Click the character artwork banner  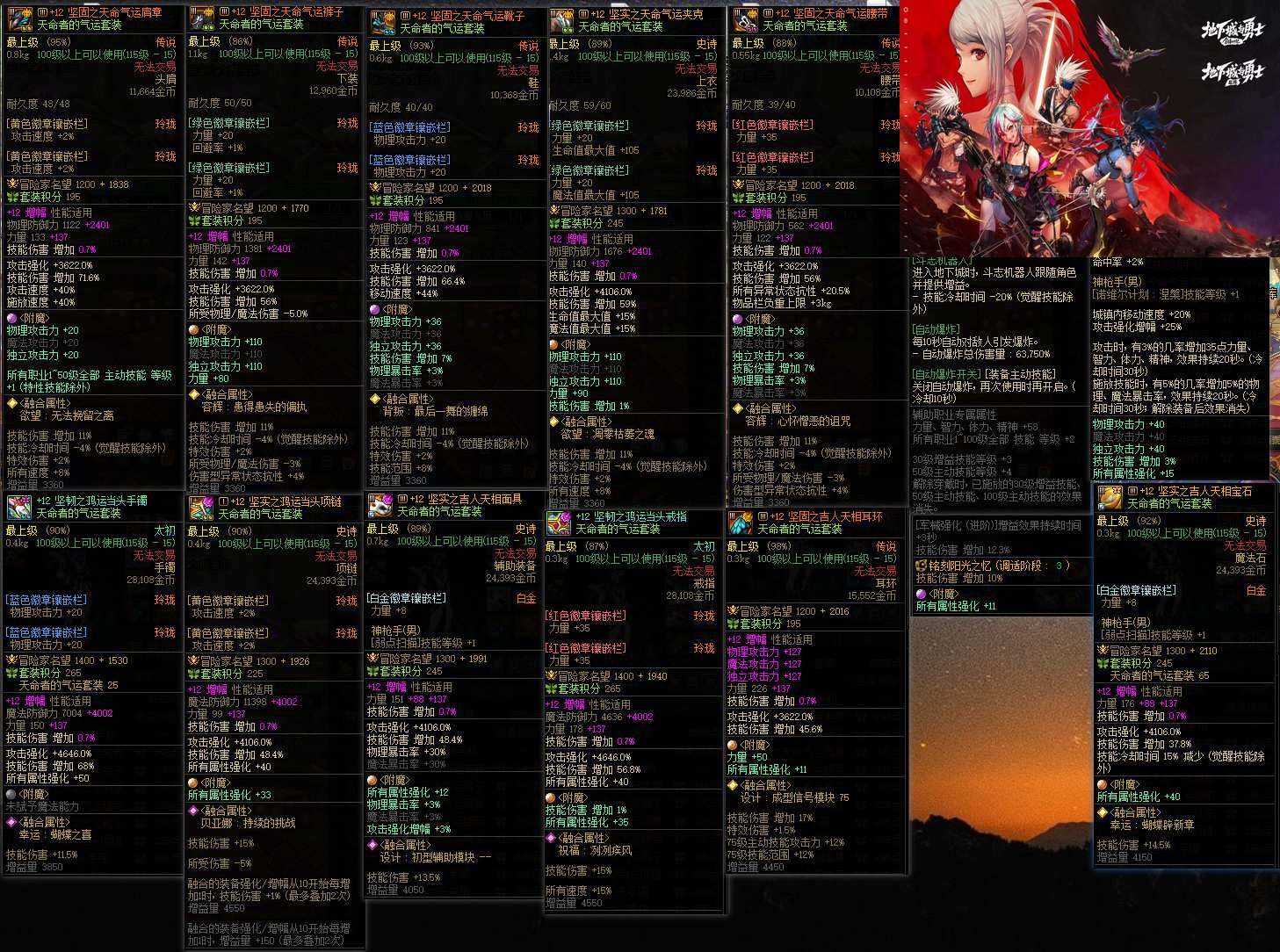tap(1089, 128)
